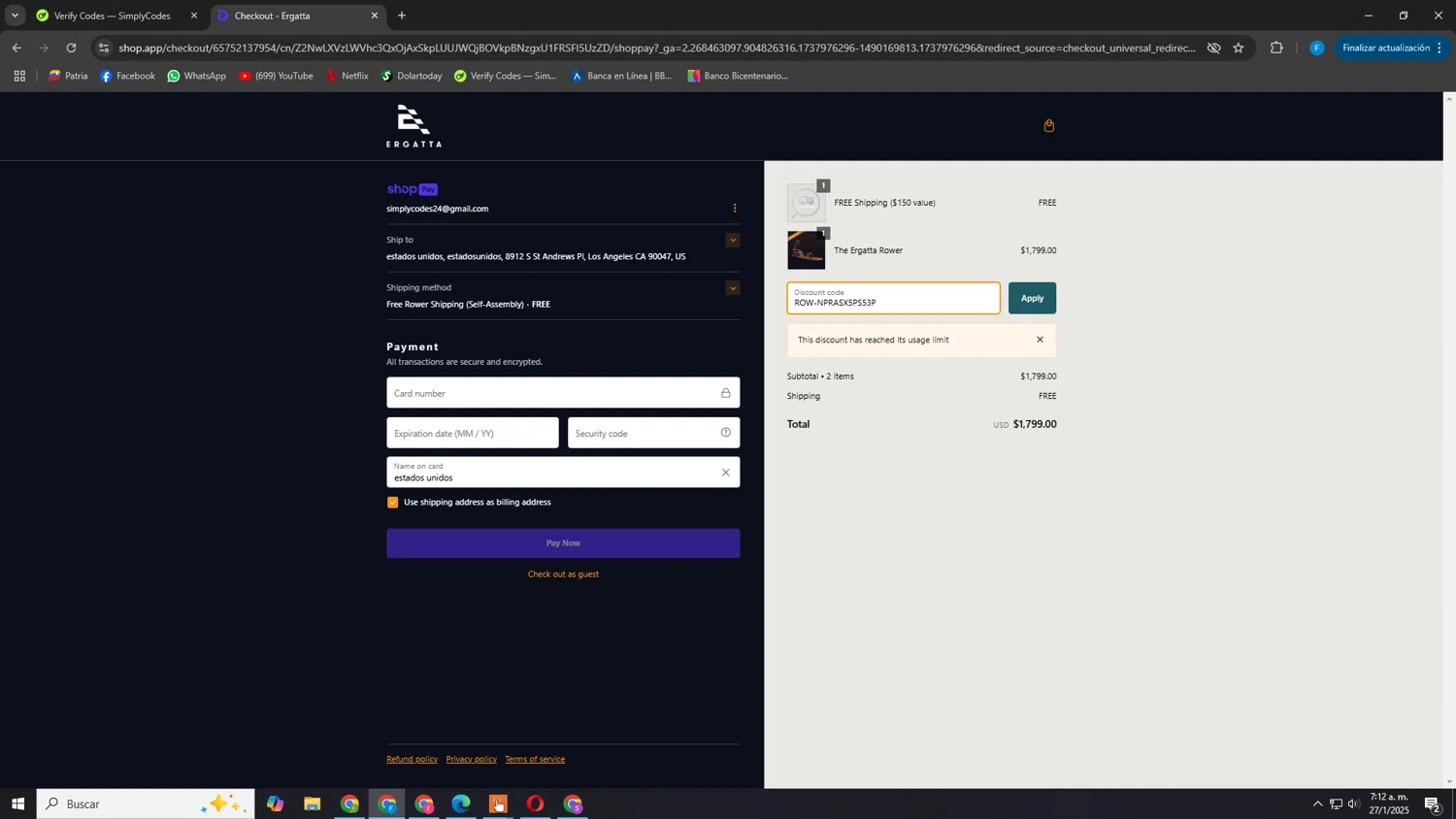Open the Refund policy link
The width and height of the screenshot is (1456, 819).
click(412, 760)
